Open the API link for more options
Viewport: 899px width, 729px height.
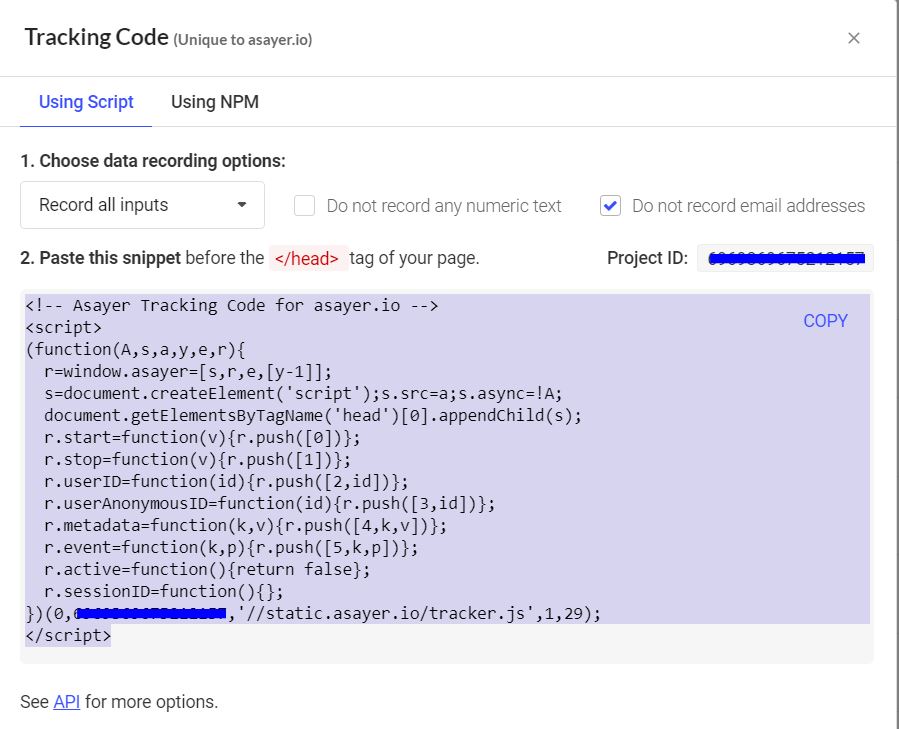67,701
